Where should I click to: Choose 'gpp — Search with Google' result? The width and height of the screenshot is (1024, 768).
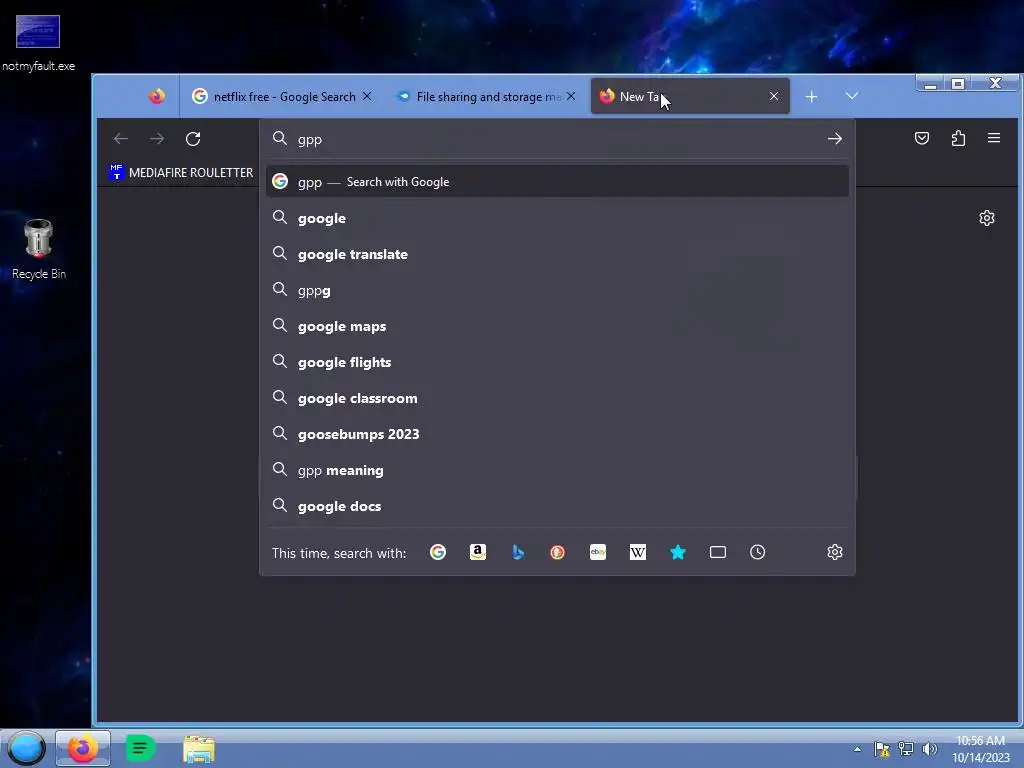pos(557,182)
